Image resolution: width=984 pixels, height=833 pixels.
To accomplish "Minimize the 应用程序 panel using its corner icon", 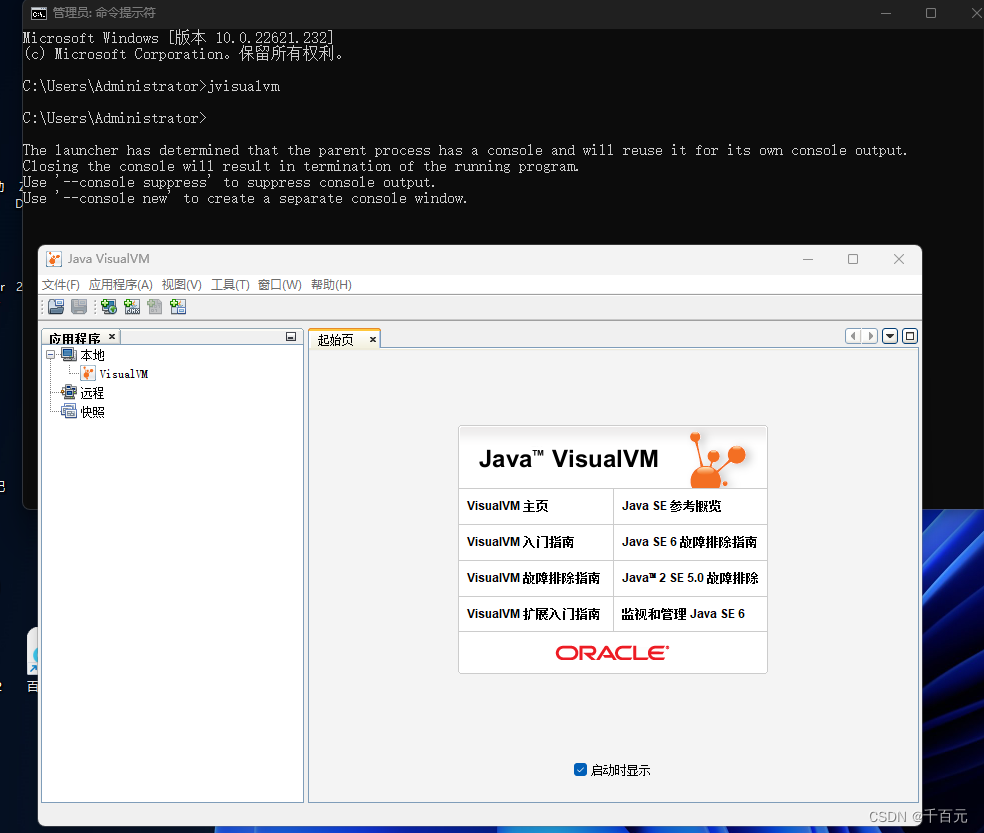I will tap(290, 337).
